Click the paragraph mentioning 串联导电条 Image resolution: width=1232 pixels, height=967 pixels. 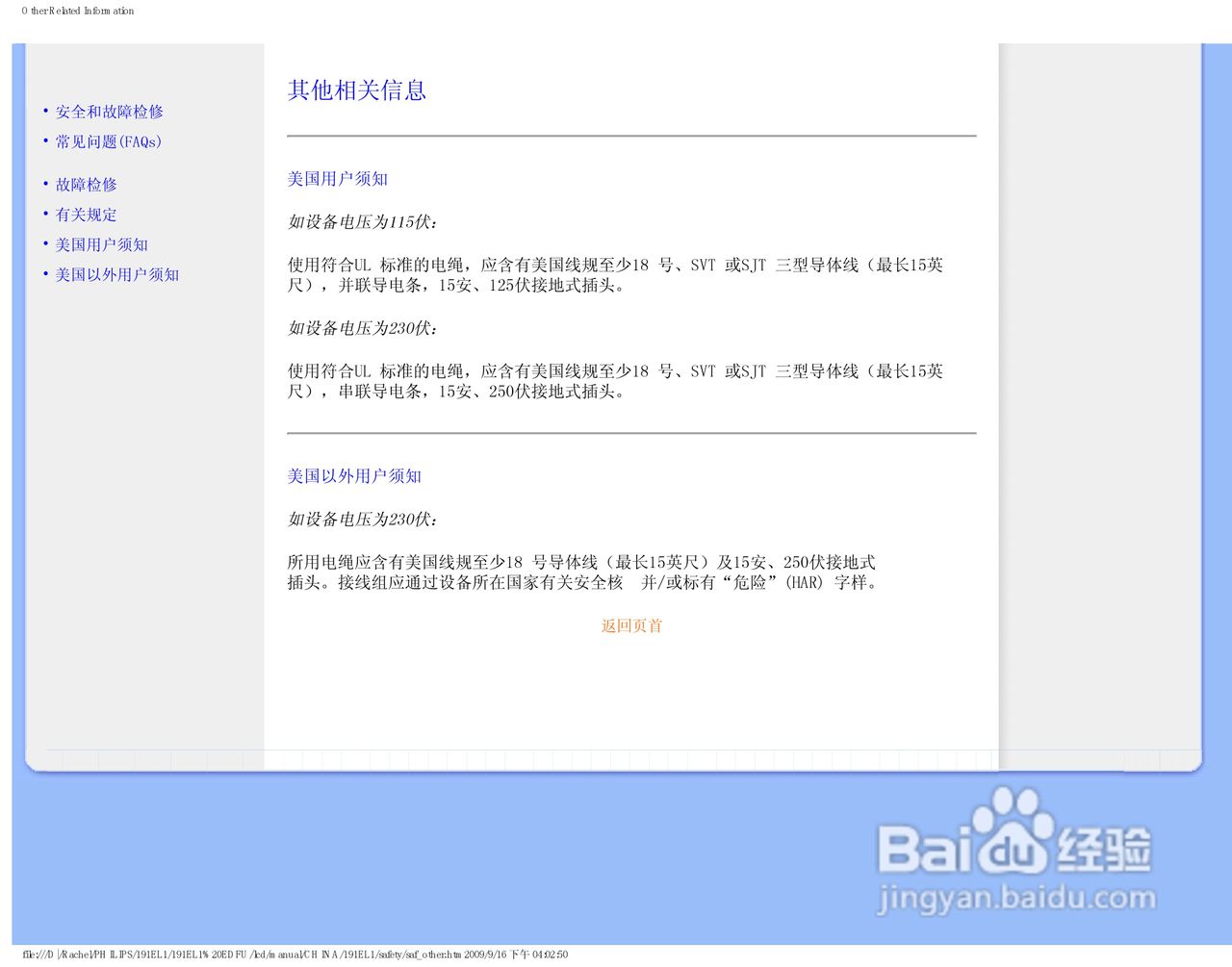coord(615,381)
